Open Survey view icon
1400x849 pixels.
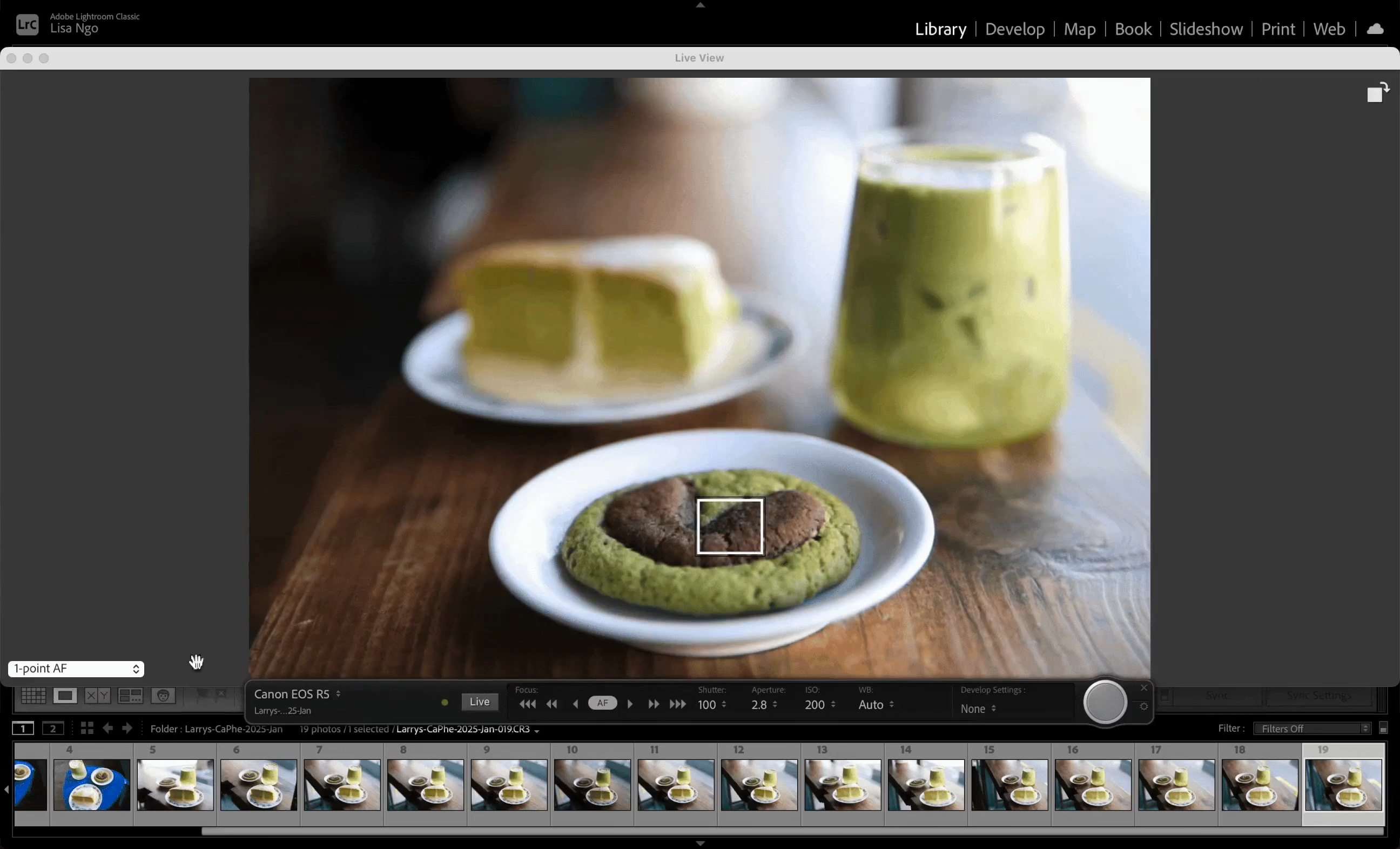click(130, 696)
